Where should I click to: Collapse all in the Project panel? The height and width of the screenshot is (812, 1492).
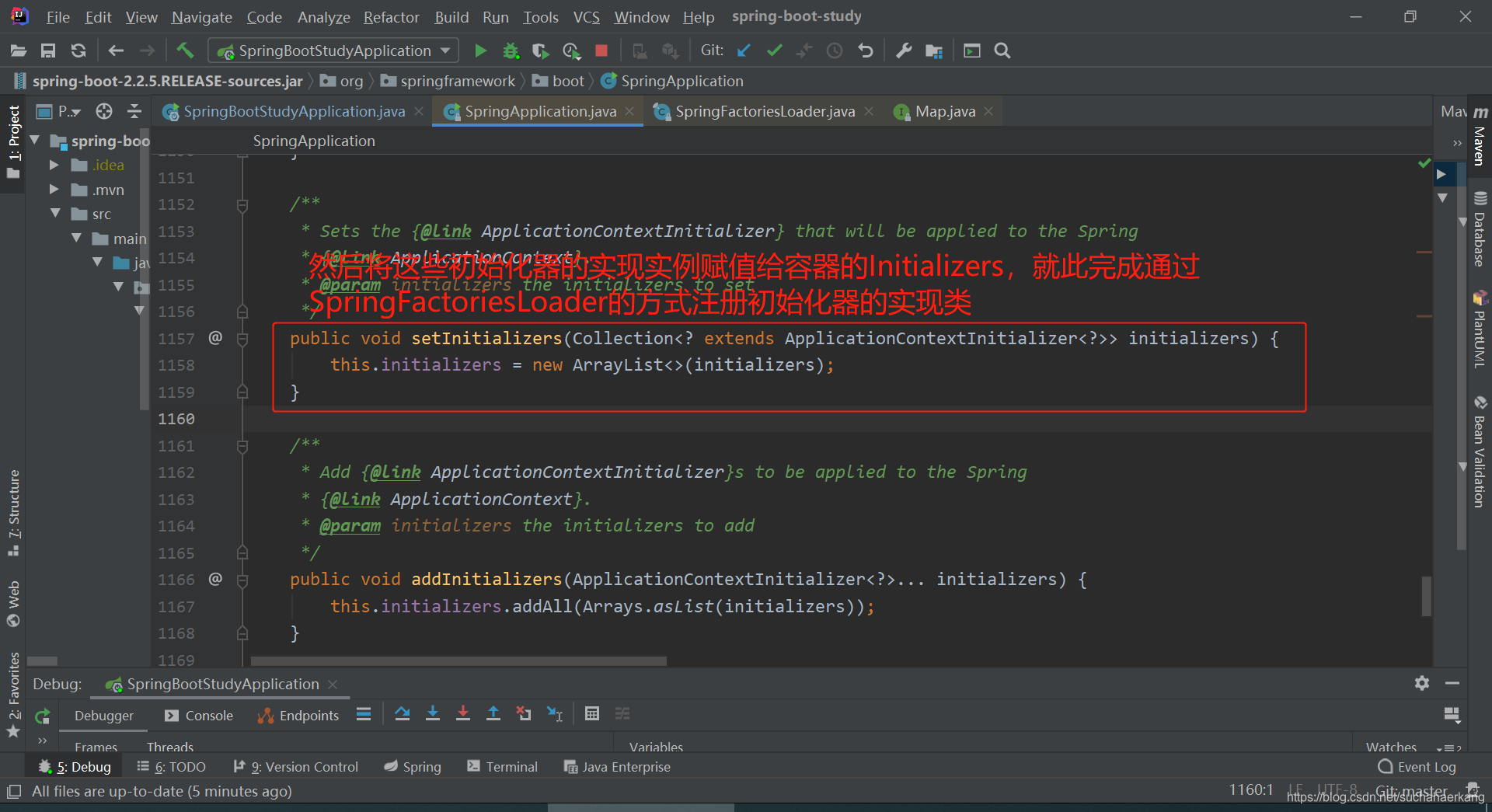(134, 111)
